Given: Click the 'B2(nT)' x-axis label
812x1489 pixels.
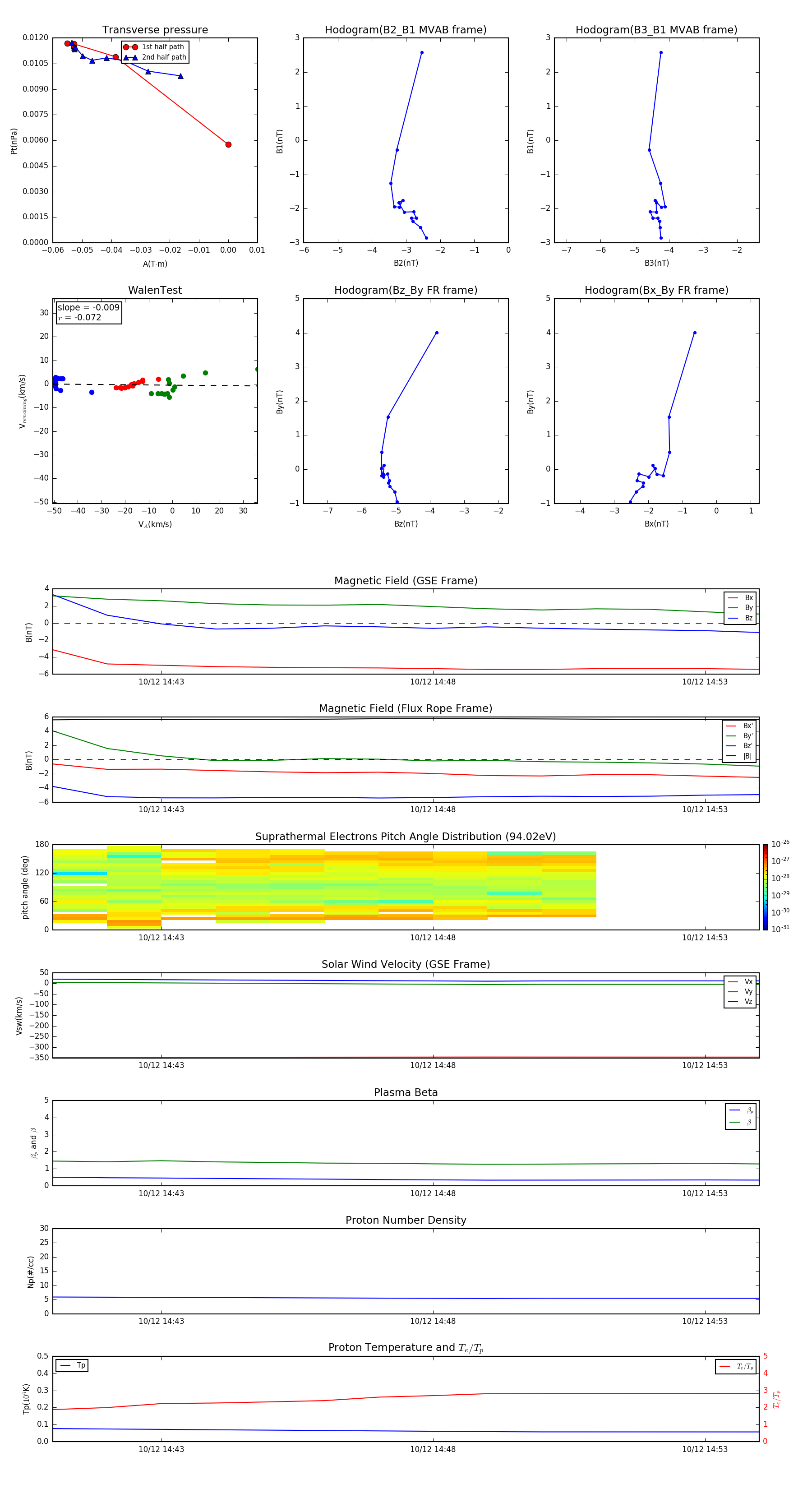Looking at the screenshot, I should [x=406, y=264].
